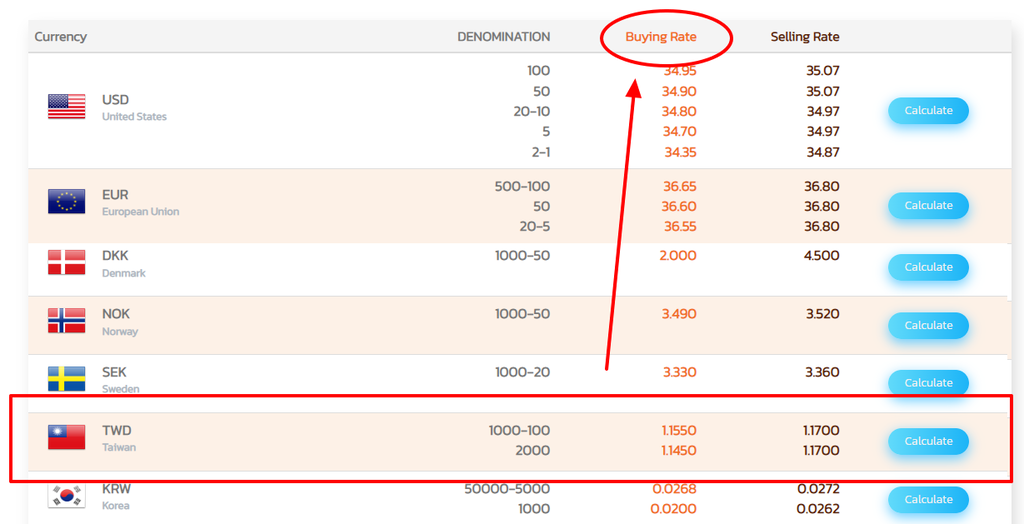Image resolution: width=1024 pixels, height=524 pixels.
Task: Click the Taiwan country label
Action: 119,448
